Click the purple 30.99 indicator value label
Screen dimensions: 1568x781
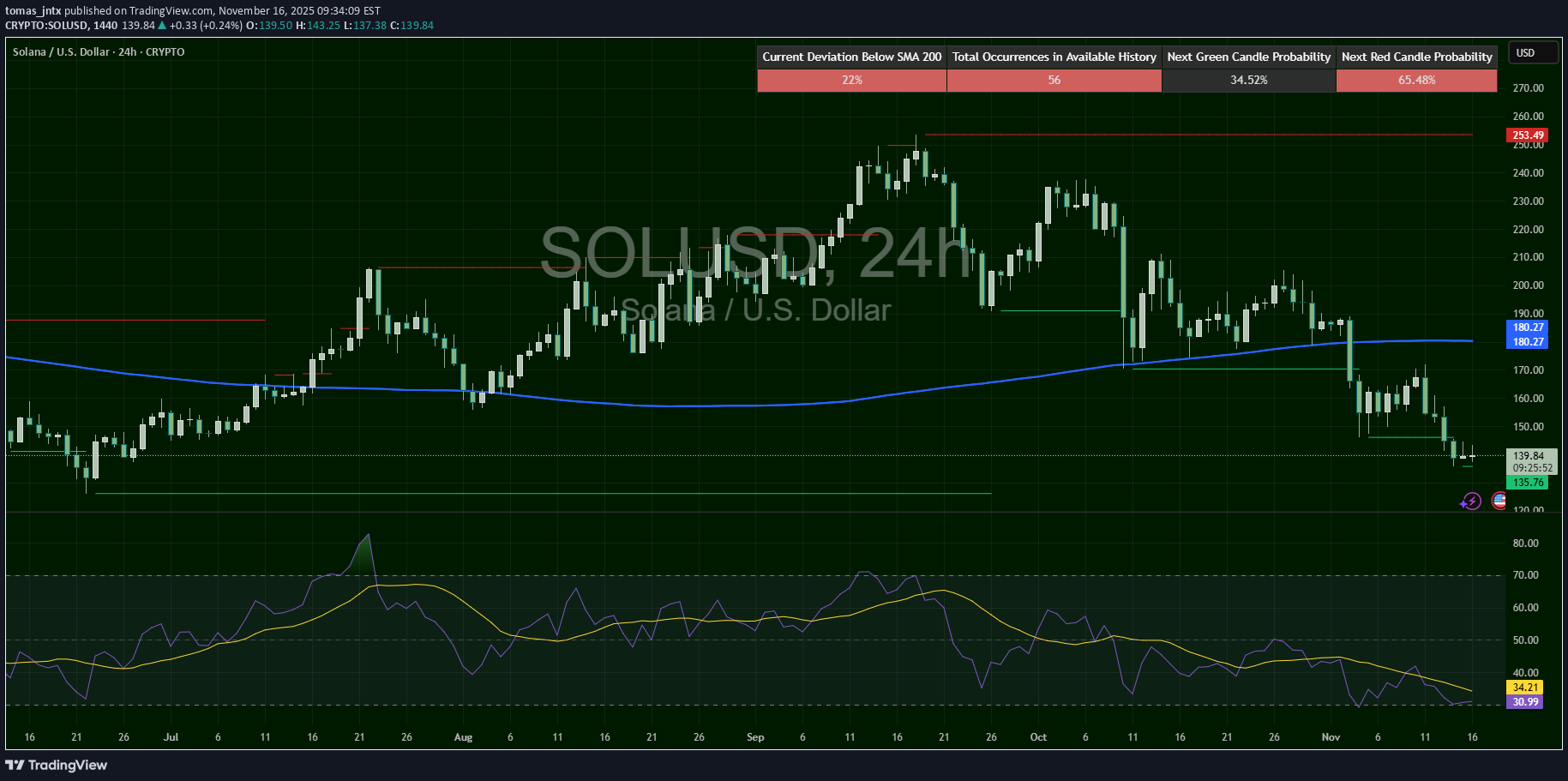tap(1525, 702)
